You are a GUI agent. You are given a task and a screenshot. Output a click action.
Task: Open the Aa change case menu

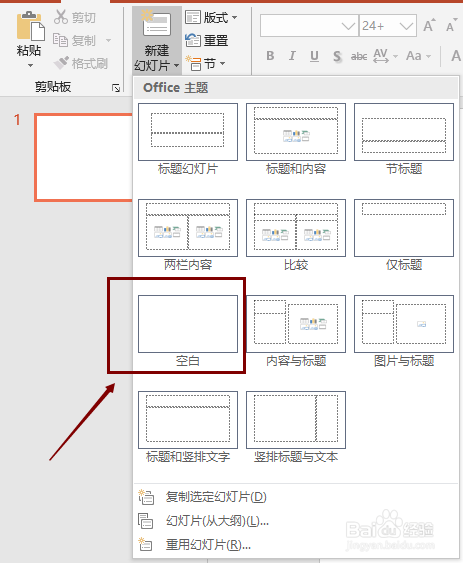pyautogui.click(x=418, y=56)
